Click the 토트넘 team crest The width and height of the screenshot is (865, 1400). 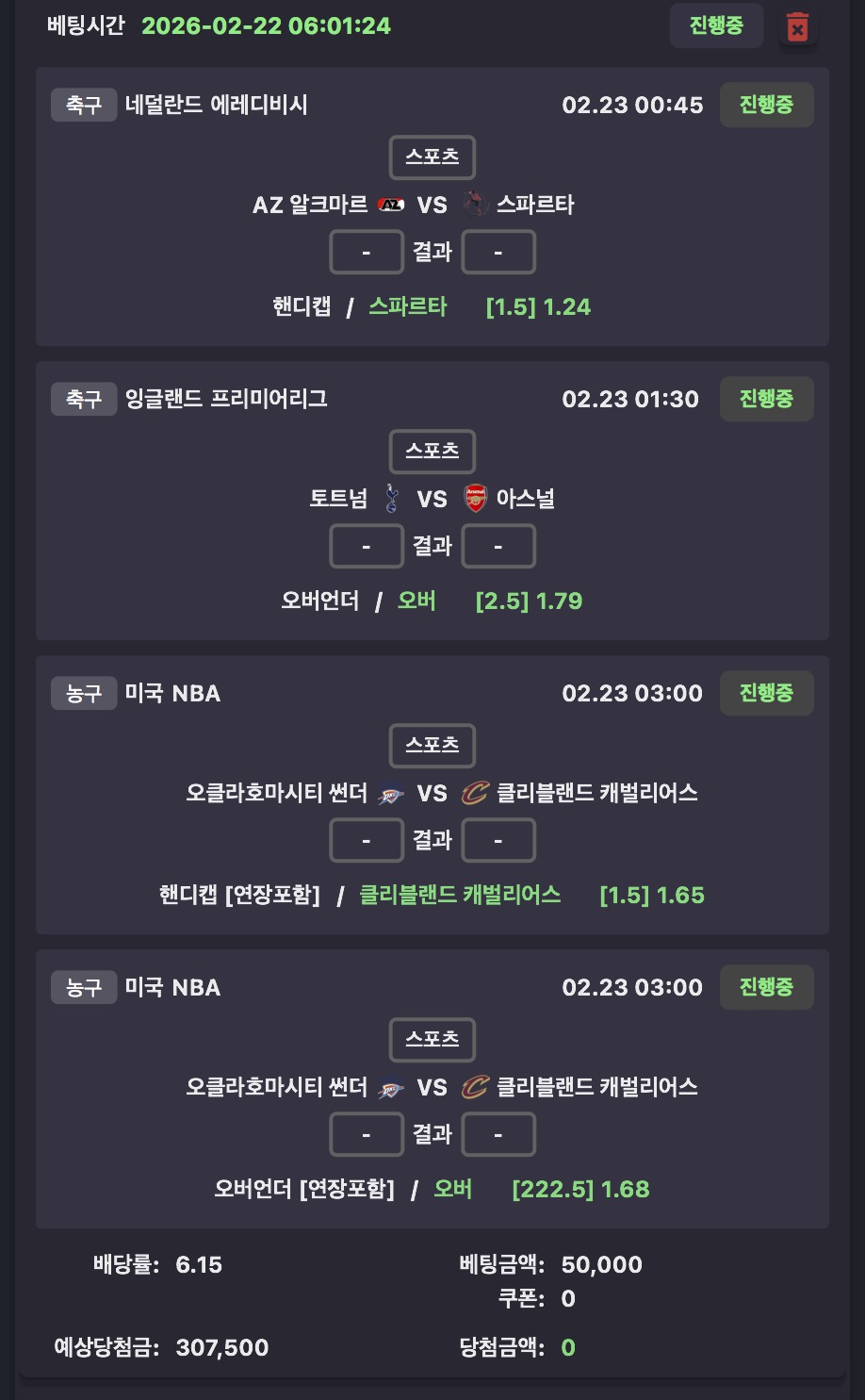[392, 499]
